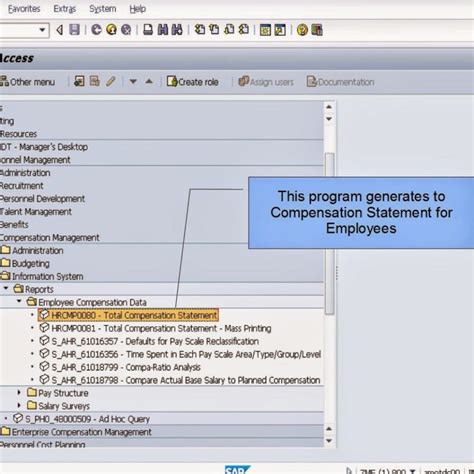474x474 pixels.
Task: Click the bottom scroll-up arrow near Enterprise Compensation
Action: pyautogui.click(x=329, y=429)
